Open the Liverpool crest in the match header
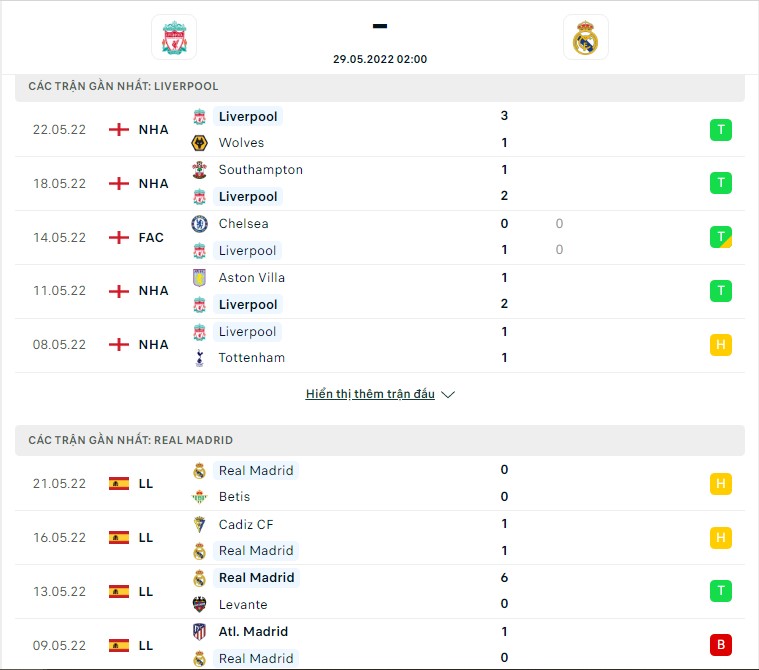This screenshot has width=759, height=670. point(174,37)
